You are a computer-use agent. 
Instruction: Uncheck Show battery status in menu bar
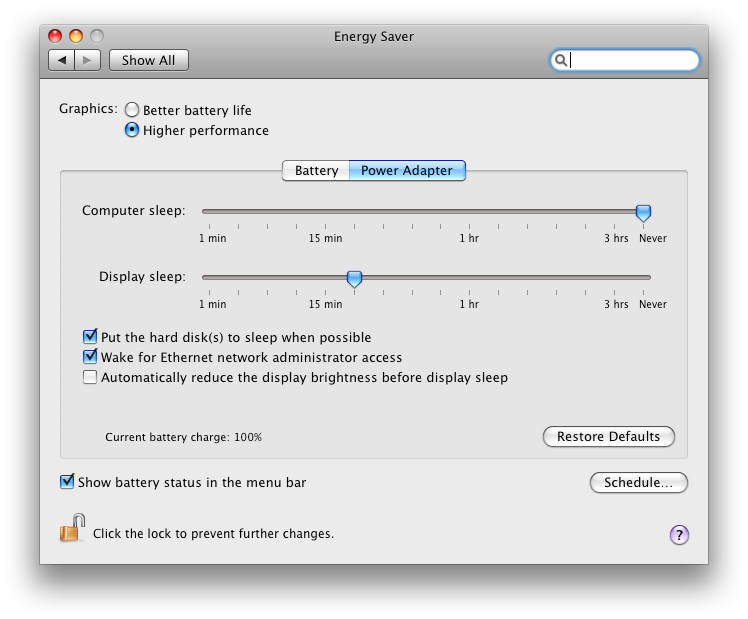67,482
